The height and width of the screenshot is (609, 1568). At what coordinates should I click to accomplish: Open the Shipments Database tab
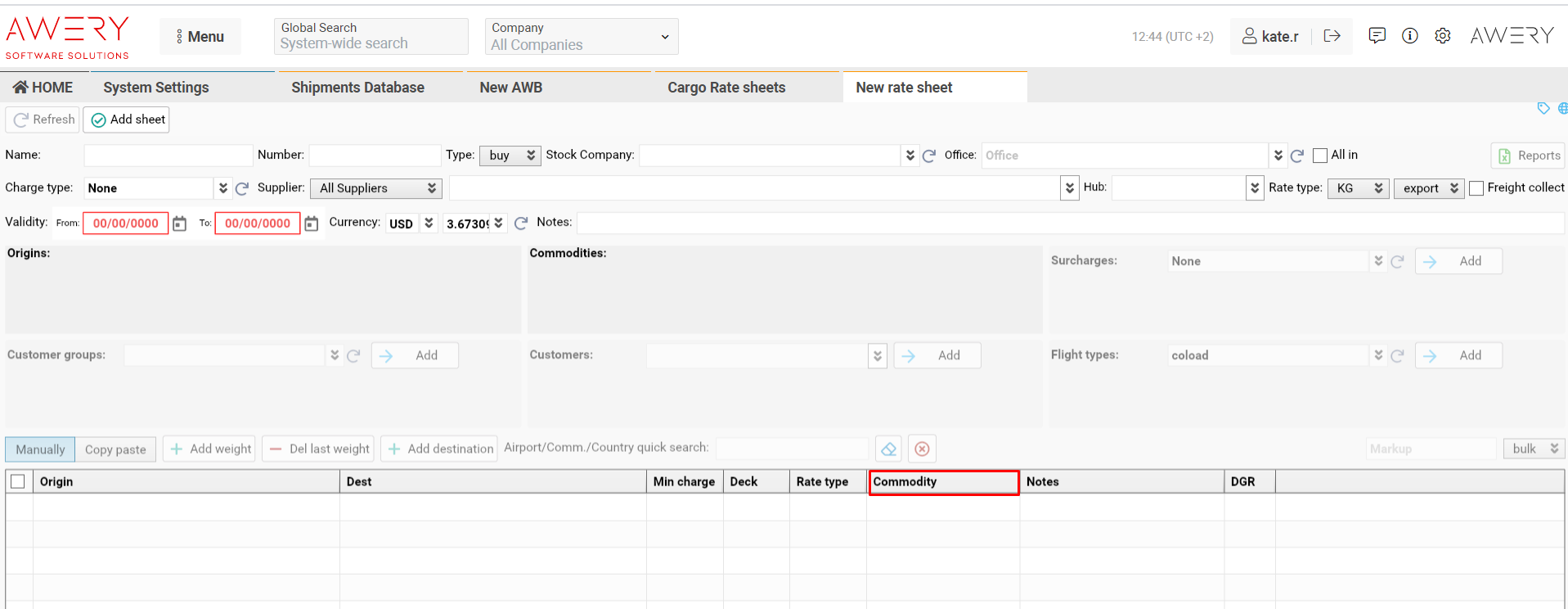(357, 88)
